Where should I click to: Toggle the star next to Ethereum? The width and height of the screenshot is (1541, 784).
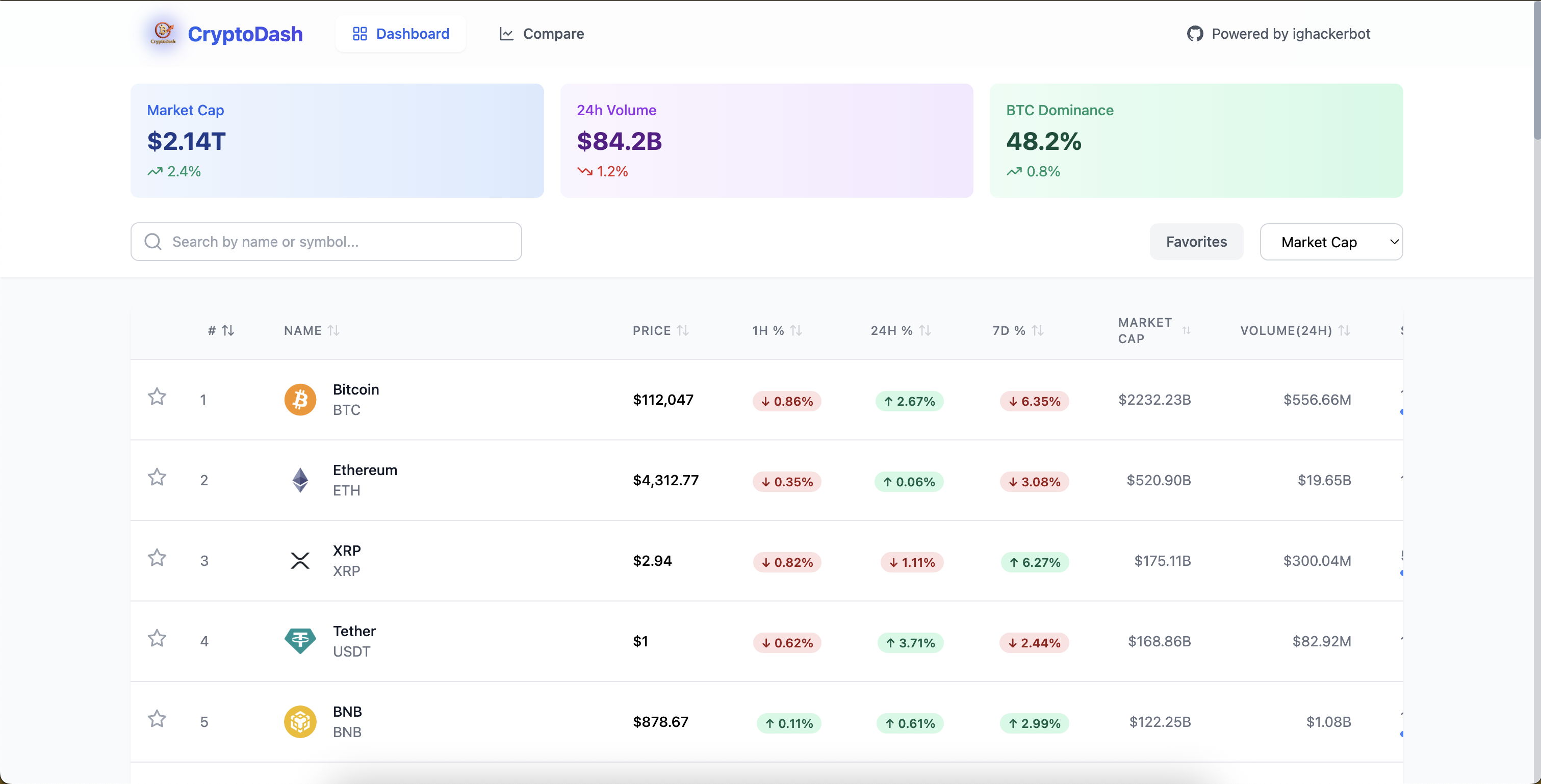pos(157,477)
